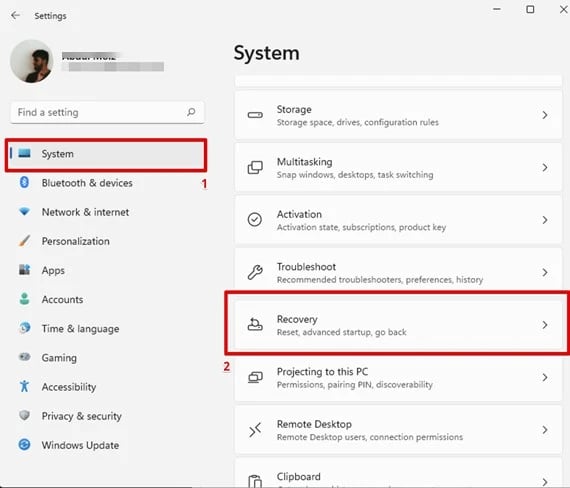570x488 pixels.
Task: Open Gaming settings label
Action: coord(59,358)
